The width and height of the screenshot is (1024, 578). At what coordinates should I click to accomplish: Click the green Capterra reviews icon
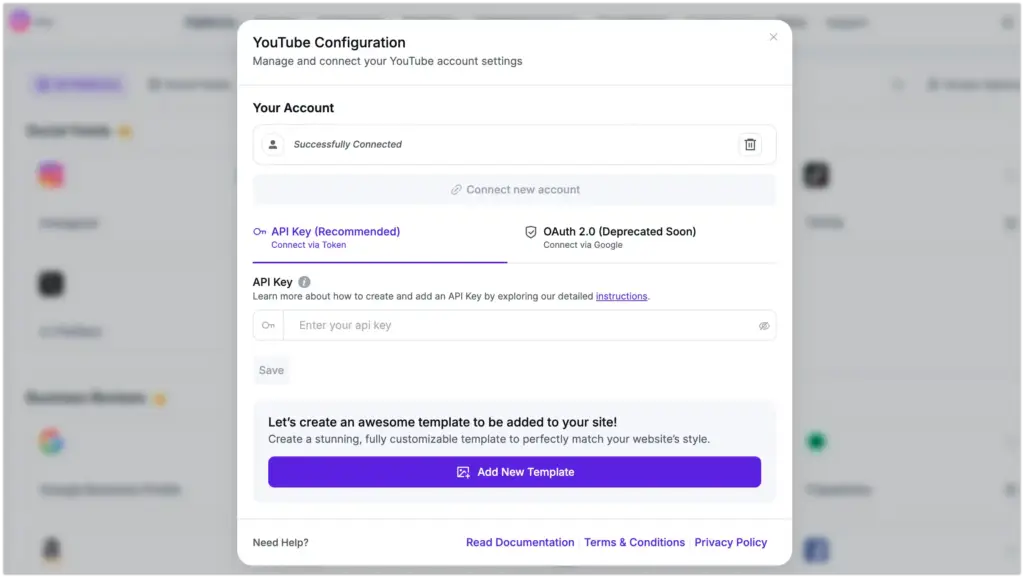[x=817, y=441]
